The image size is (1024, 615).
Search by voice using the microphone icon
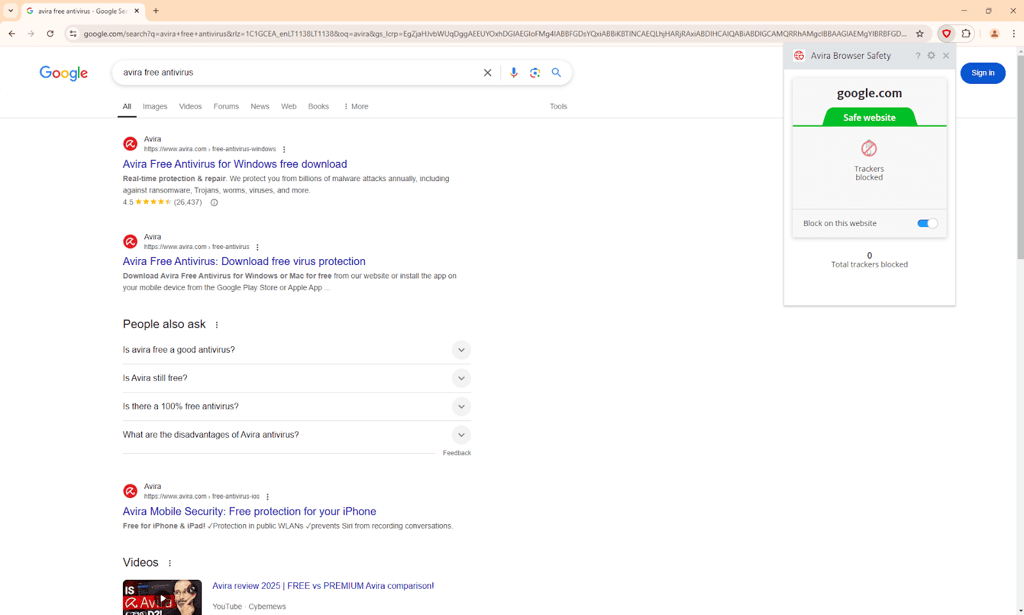[514, 72]
